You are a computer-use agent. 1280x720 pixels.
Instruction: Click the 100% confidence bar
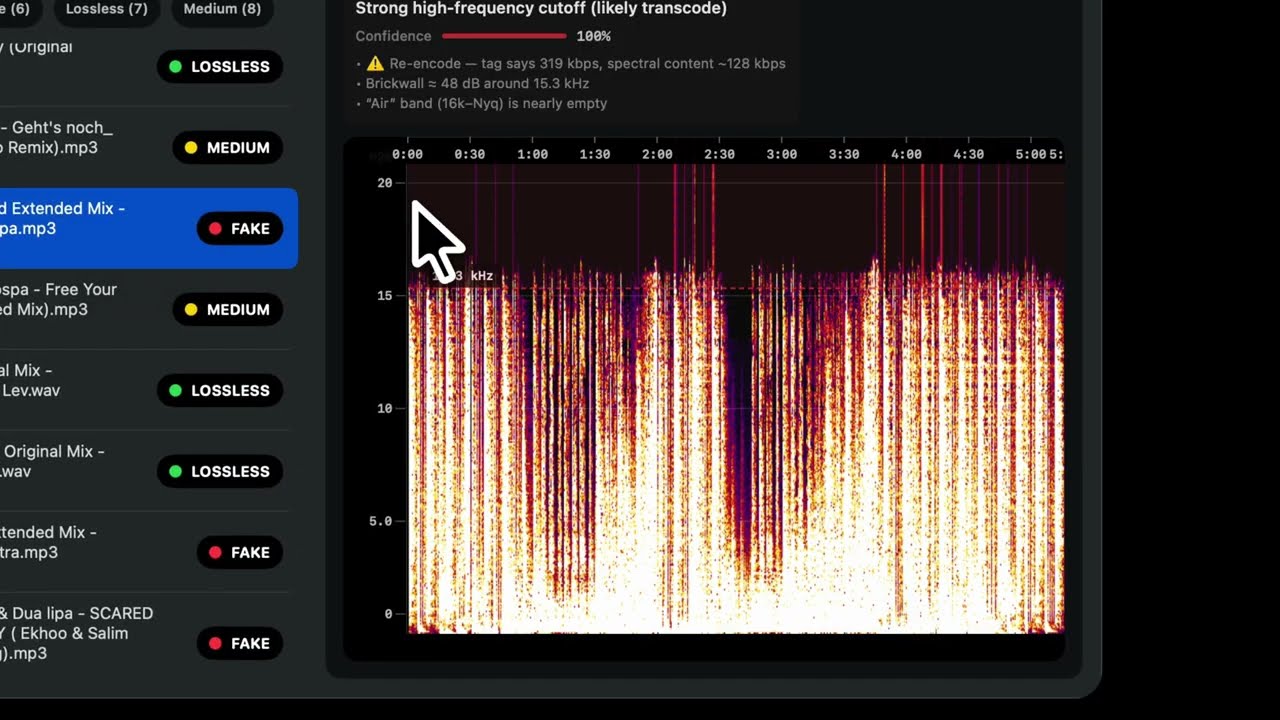(x=504, y=36)
